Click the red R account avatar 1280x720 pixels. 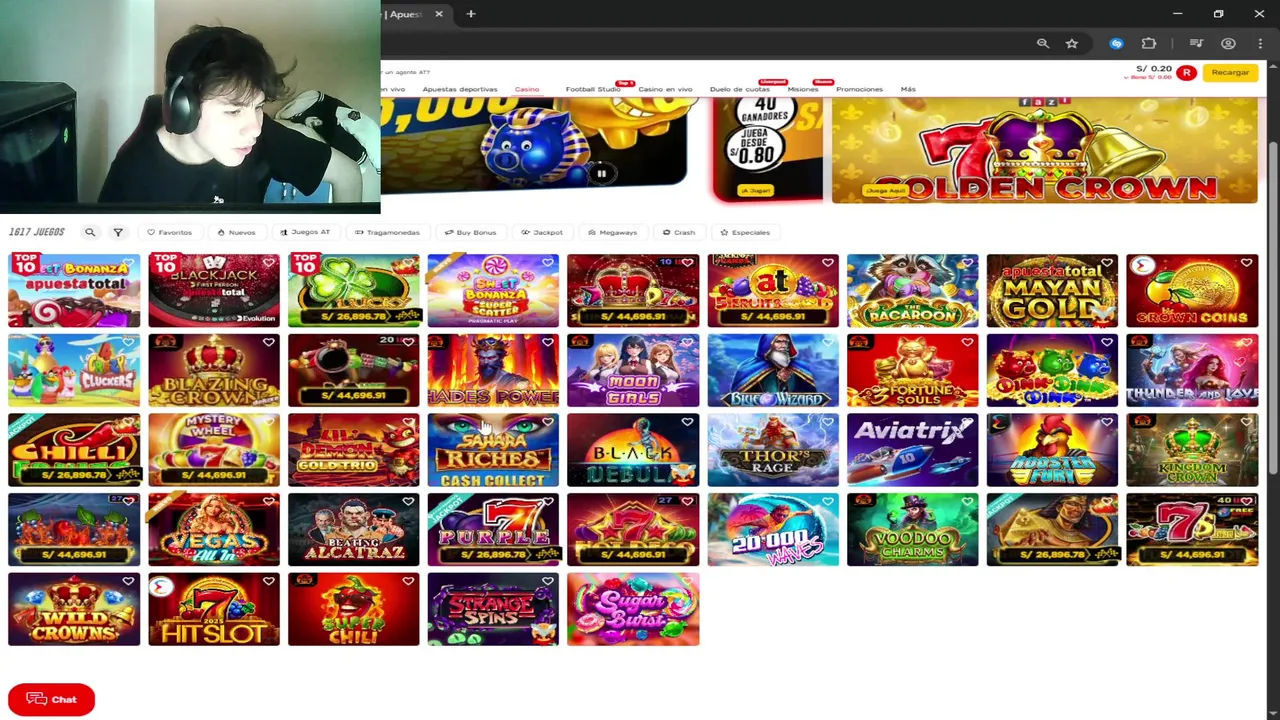1186,73
